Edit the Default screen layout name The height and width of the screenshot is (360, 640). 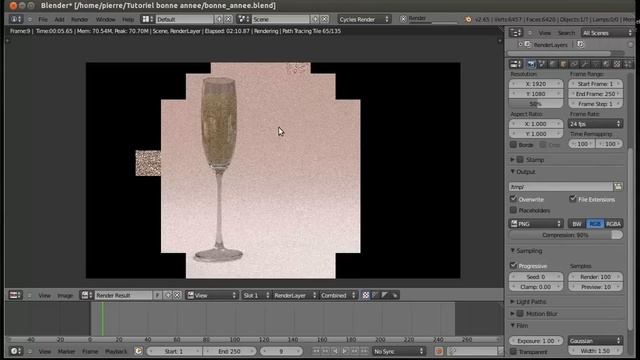click(184, 19)
